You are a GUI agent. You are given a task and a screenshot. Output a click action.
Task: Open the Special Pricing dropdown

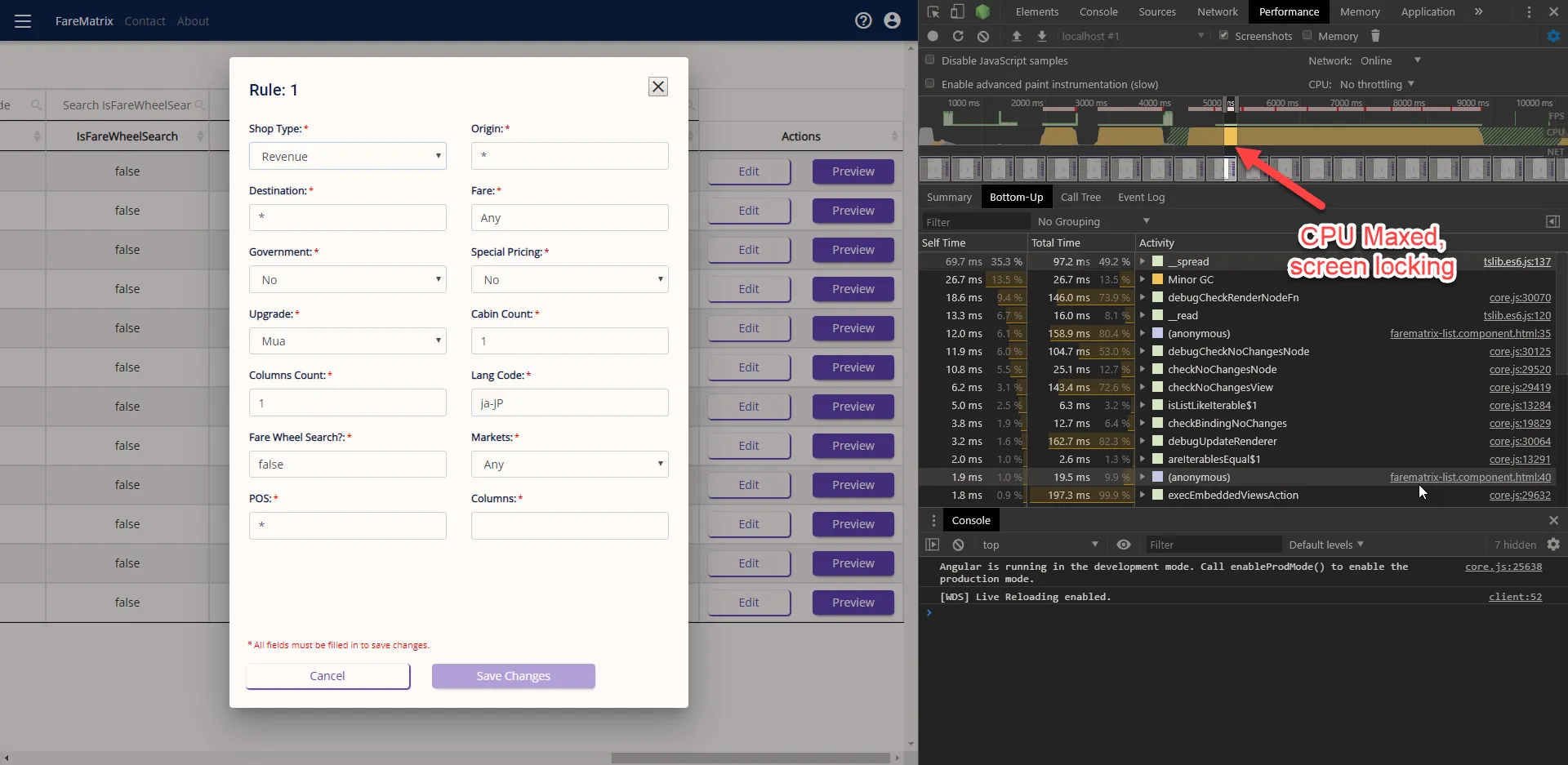pyautogui.click(x=570, y=279)
